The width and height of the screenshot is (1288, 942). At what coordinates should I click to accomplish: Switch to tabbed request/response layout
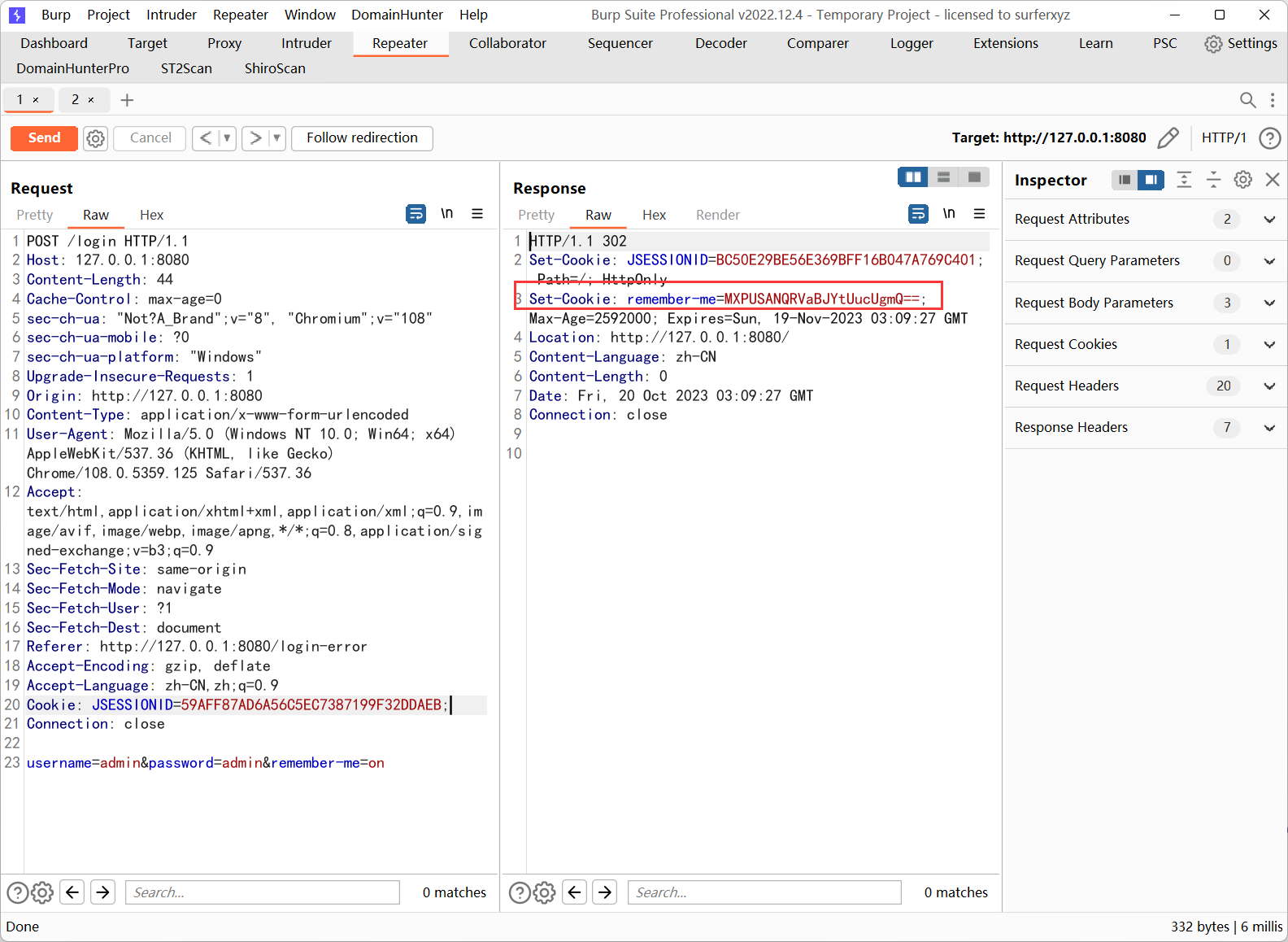974,177
